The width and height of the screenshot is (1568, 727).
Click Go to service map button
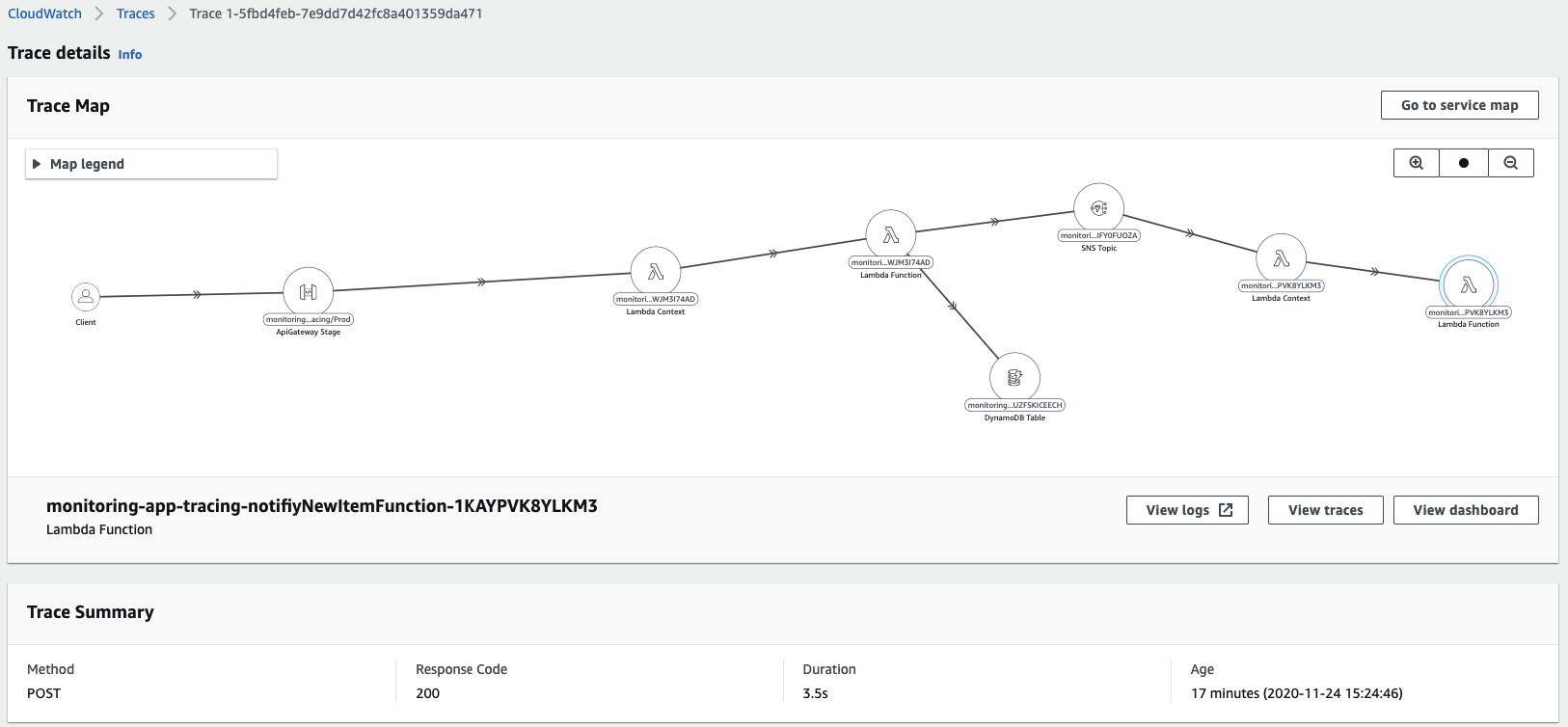(1460, 105)
